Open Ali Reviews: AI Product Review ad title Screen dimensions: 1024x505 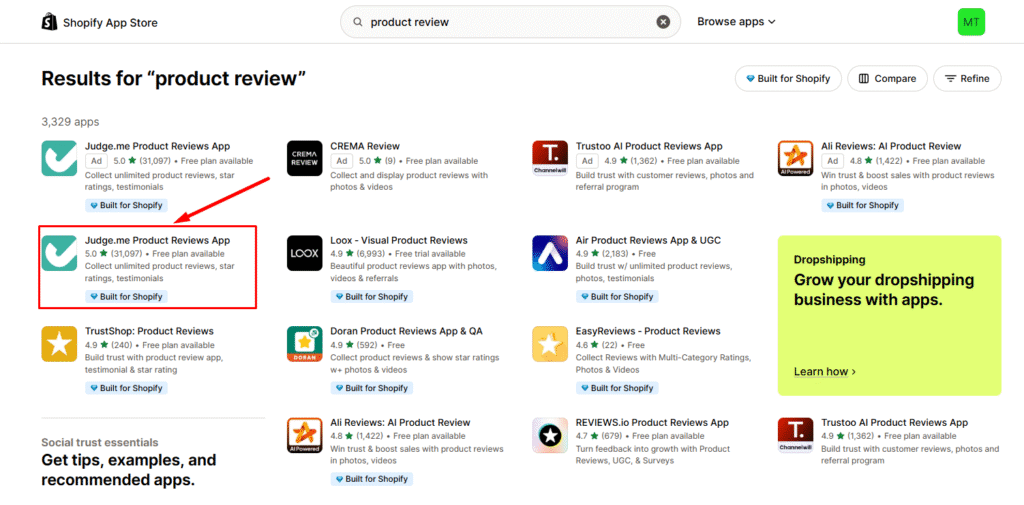[891, 146]
